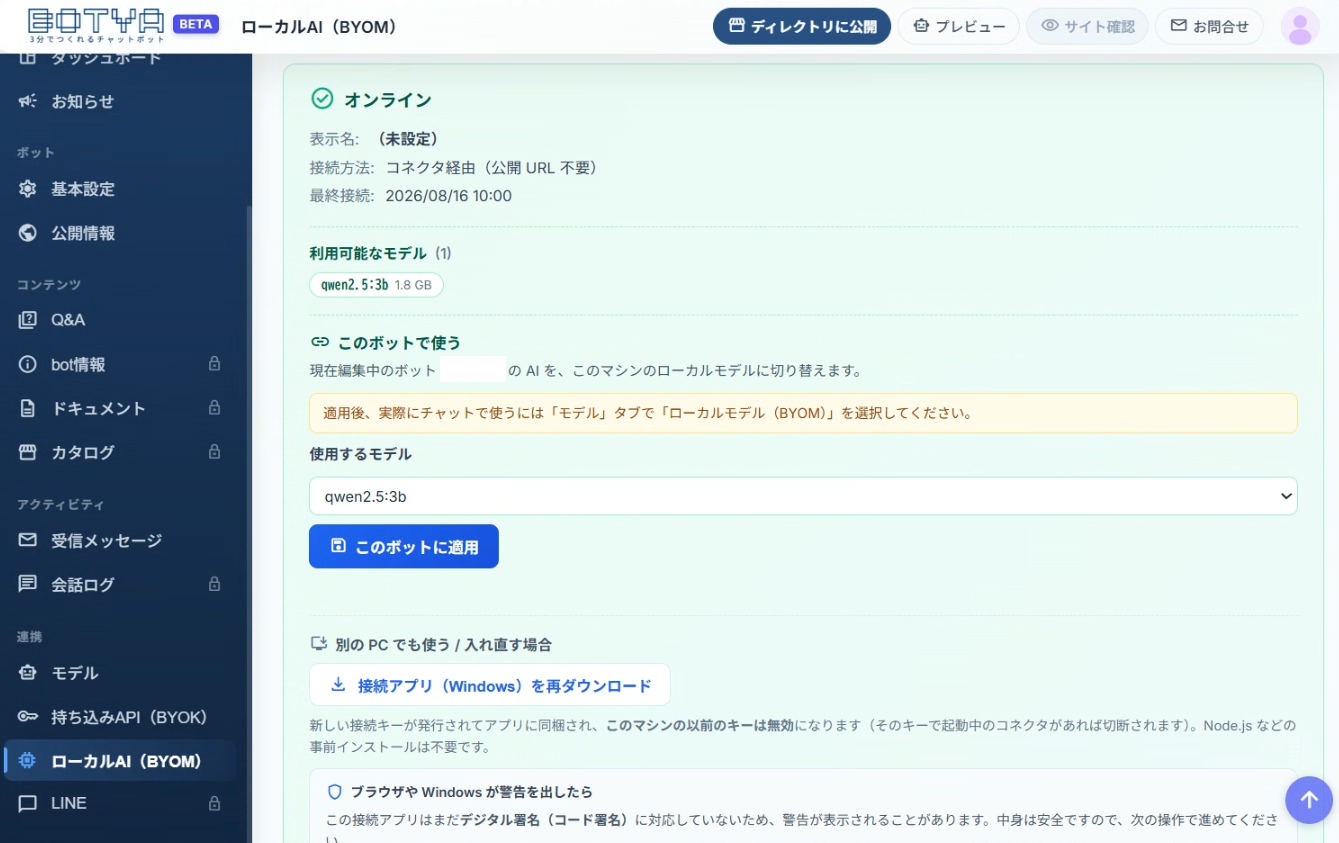Click the megaphone icon beside お知らせ

(x=28, y=101)
